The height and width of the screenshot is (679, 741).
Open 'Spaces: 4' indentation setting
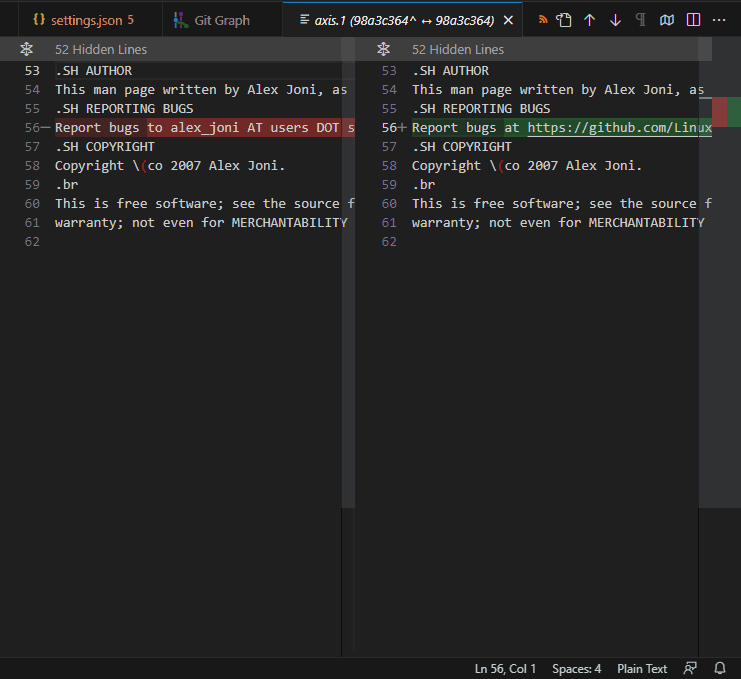pyautogui.click(x=577, y=669)
